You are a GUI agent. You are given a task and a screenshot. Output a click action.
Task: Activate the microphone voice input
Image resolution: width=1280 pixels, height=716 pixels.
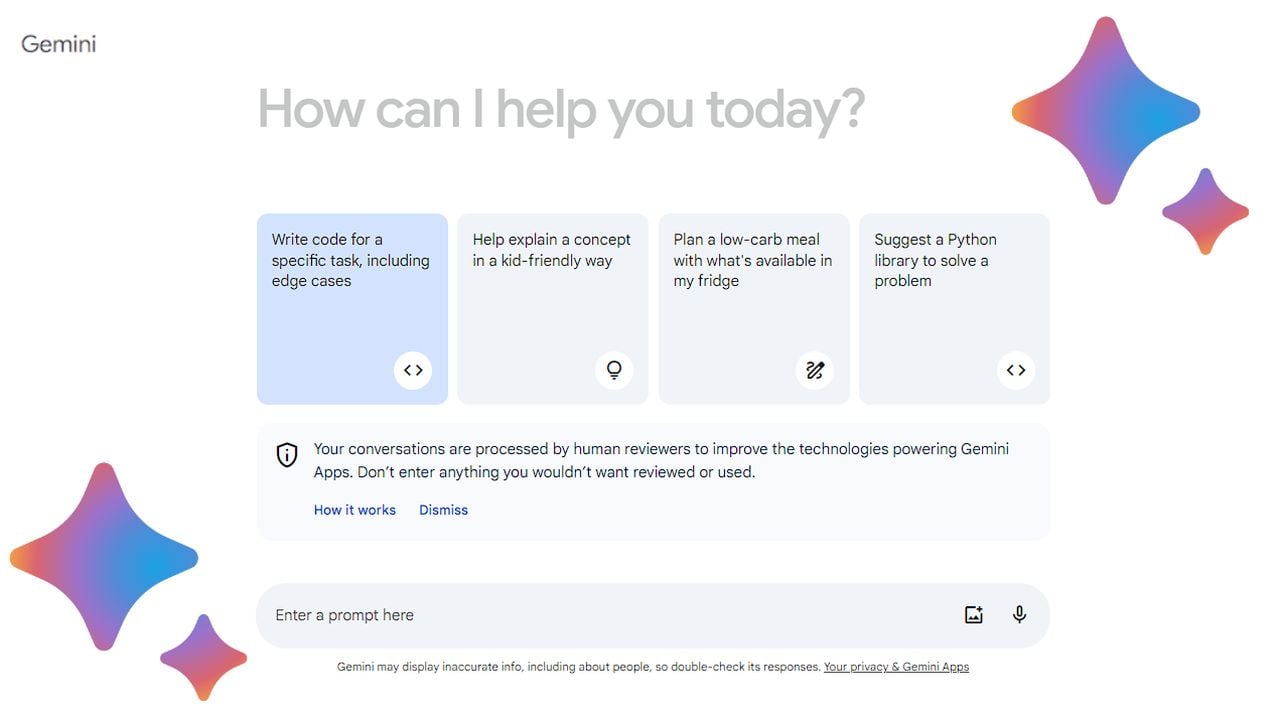pyautogui.click(x=1019, y=615)
